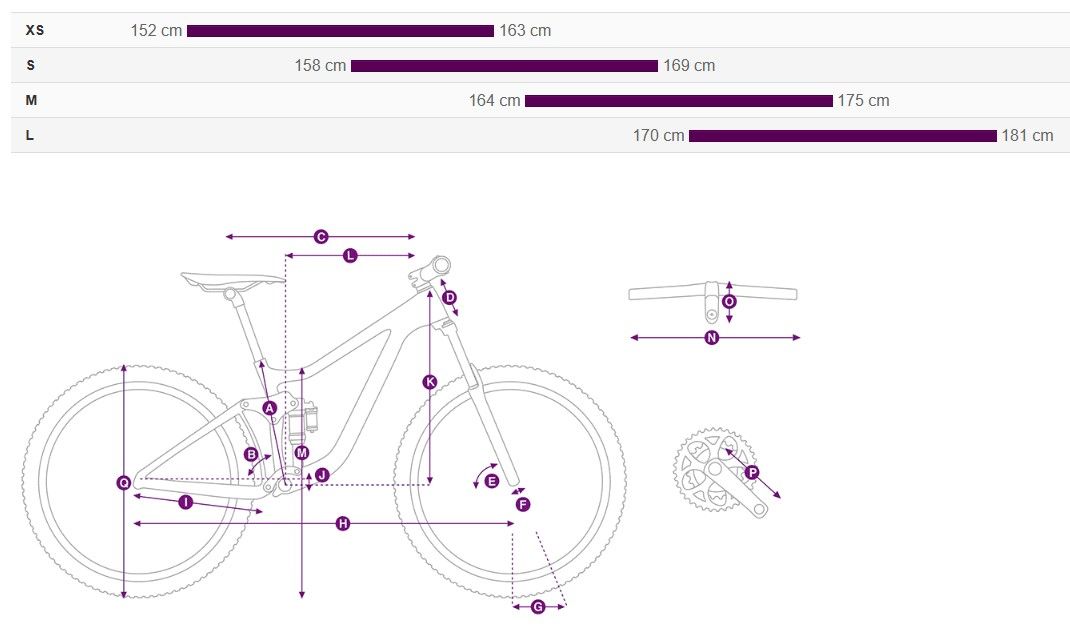Click the Q wheel diameter marker
This screenshot has width=1070, height=639.
click(124, 483)
